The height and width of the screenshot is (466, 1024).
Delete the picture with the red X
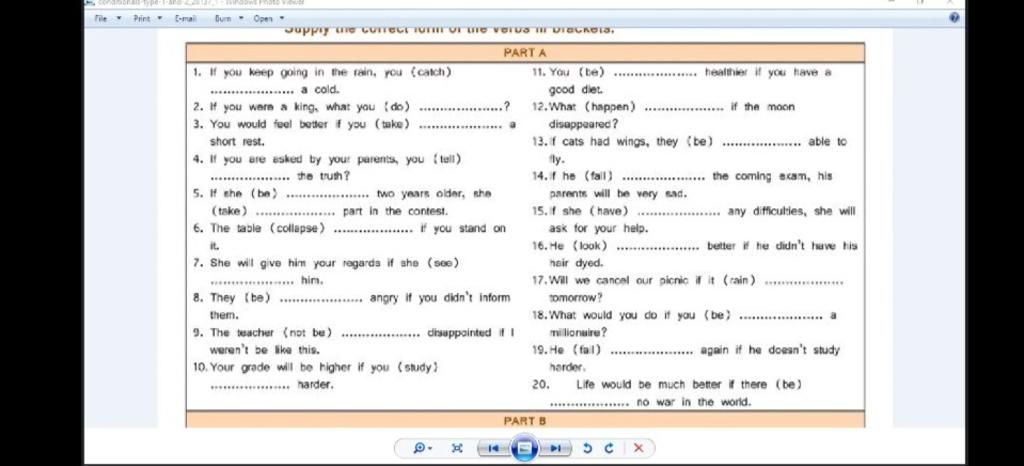[639, 448]
